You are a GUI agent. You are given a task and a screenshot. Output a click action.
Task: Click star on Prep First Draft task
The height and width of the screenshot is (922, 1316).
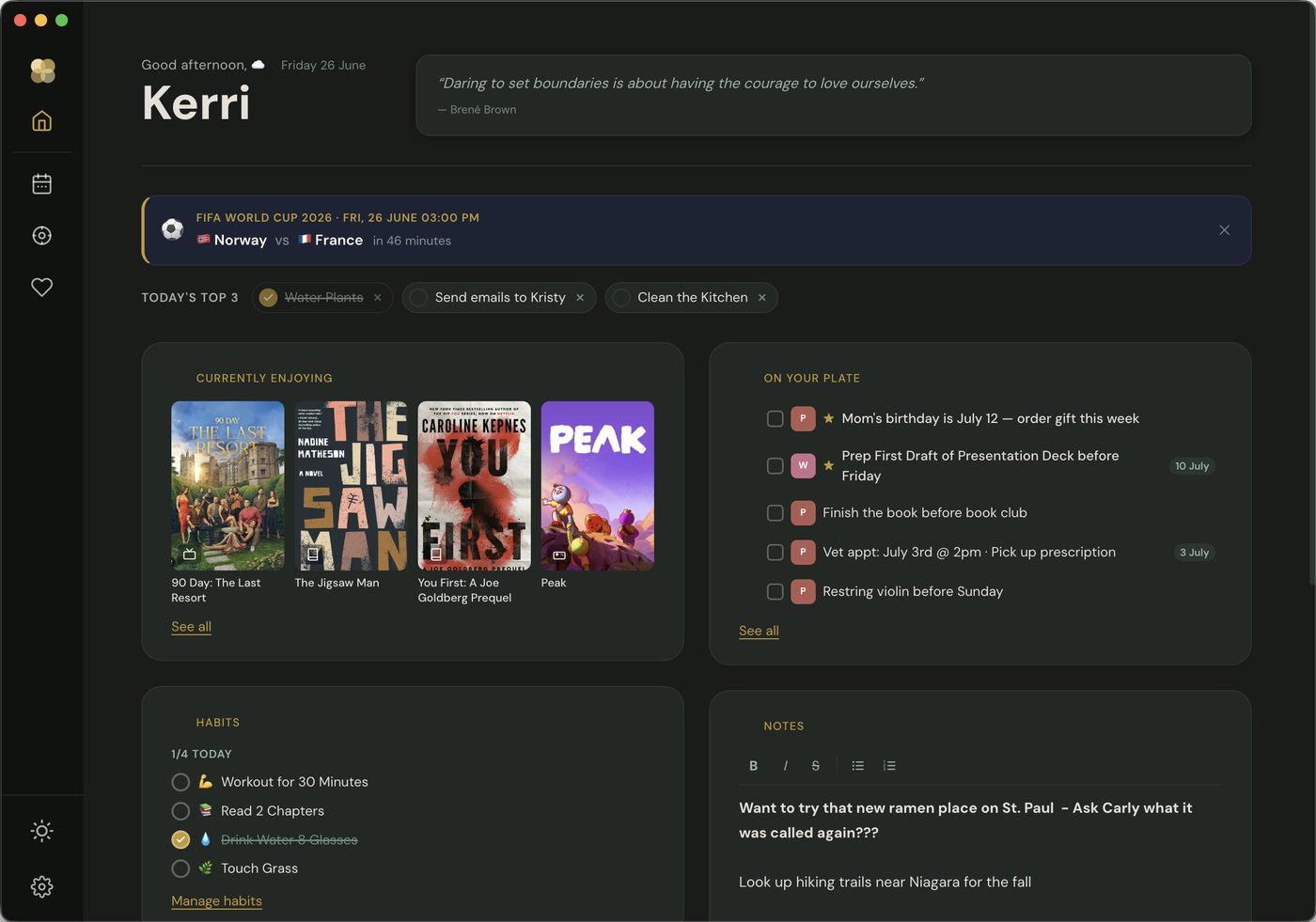pyautogui.click(x=829, y=466)
